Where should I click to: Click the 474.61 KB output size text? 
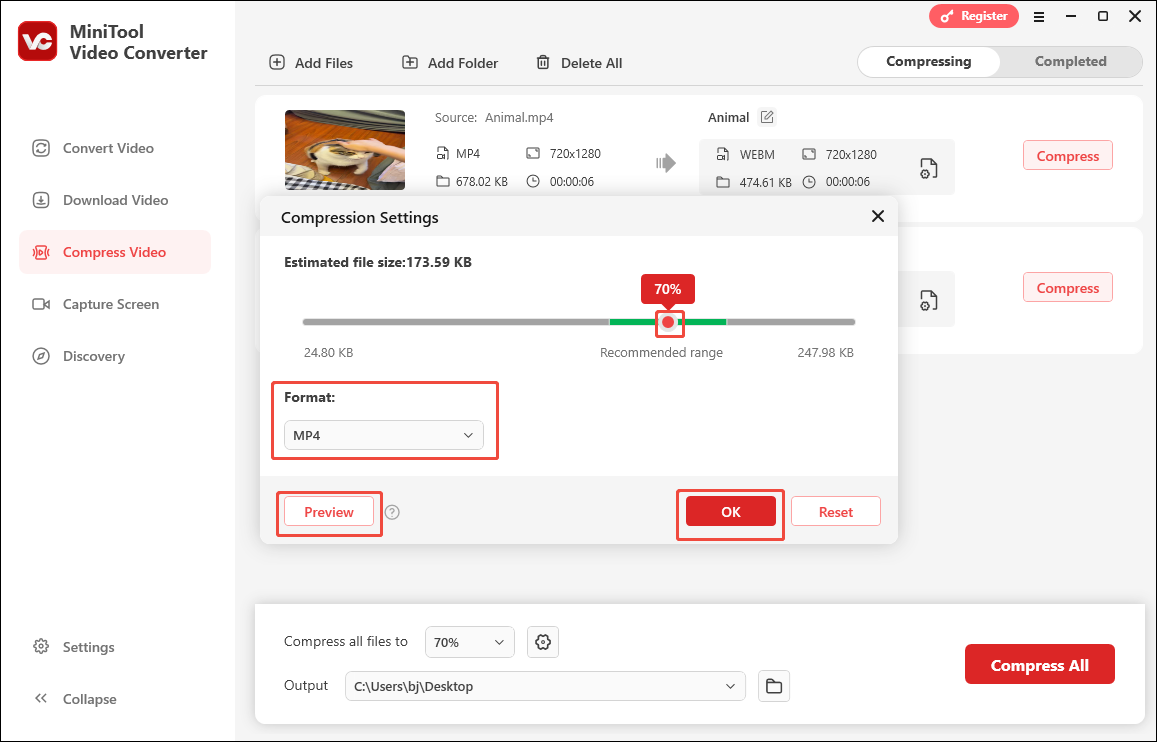(x=765, y=182)
